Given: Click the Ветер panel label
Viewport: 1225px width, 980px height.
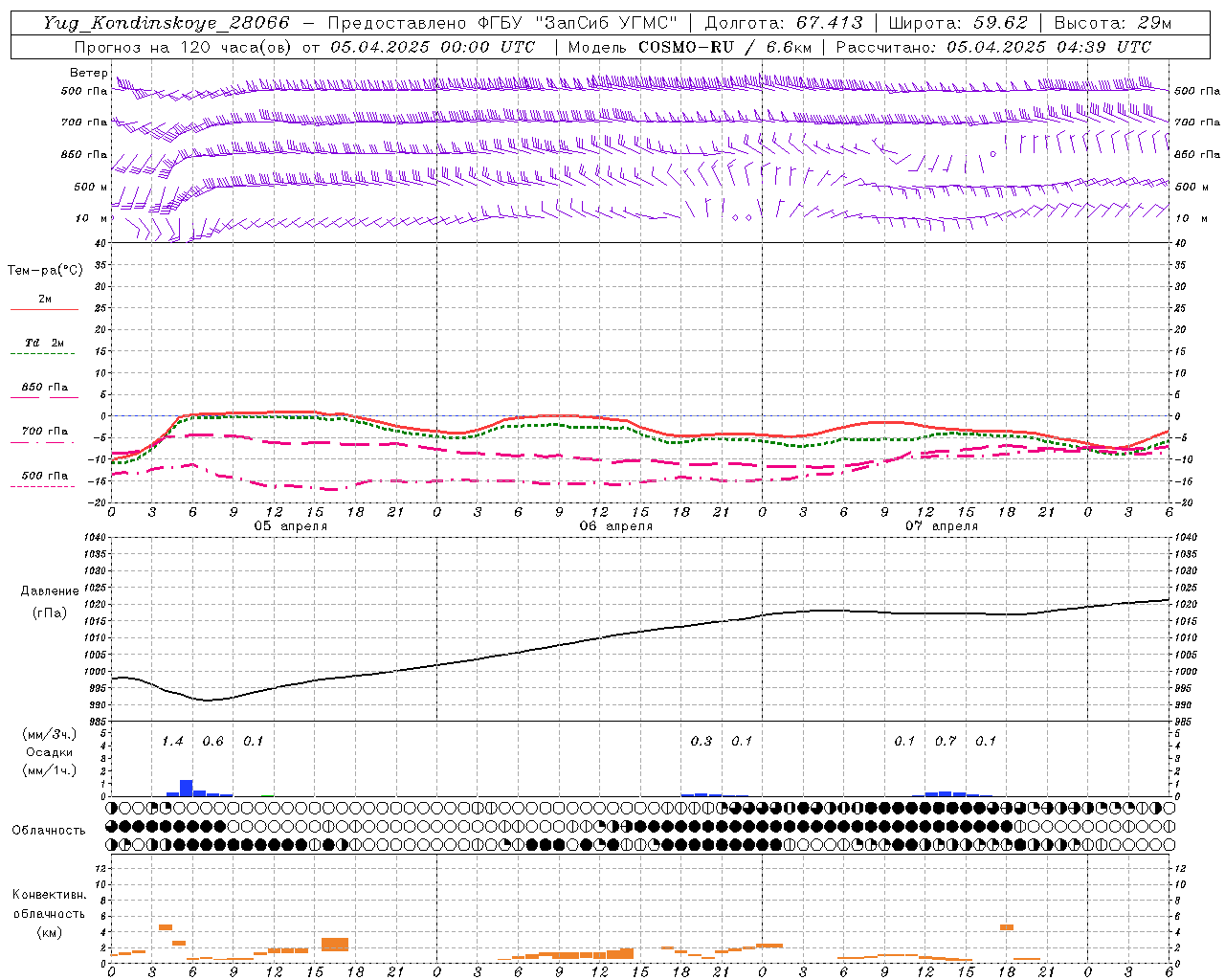Looking at the screenshot, I should tap(89, 73).
